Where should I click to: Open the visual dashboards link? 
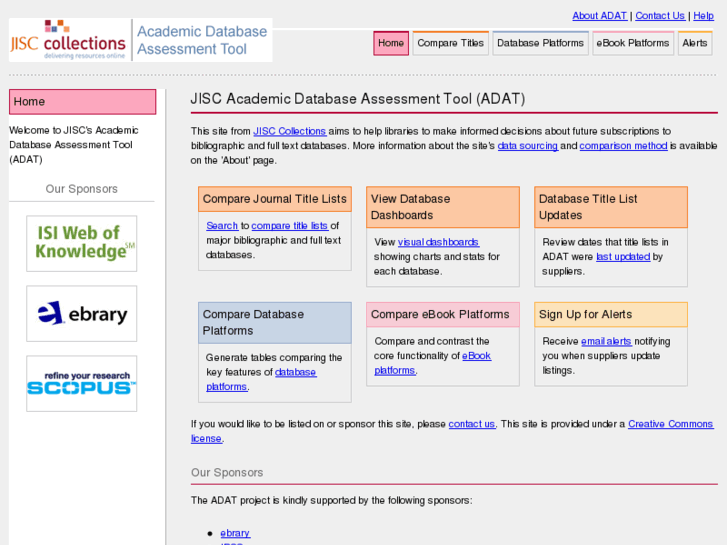(438, 242)
